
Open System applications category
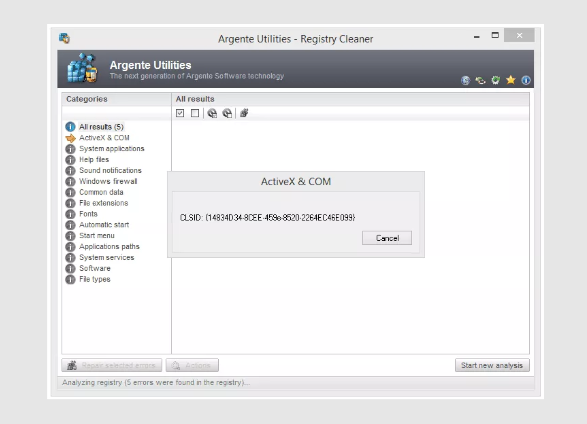click(x=112, y=149)
